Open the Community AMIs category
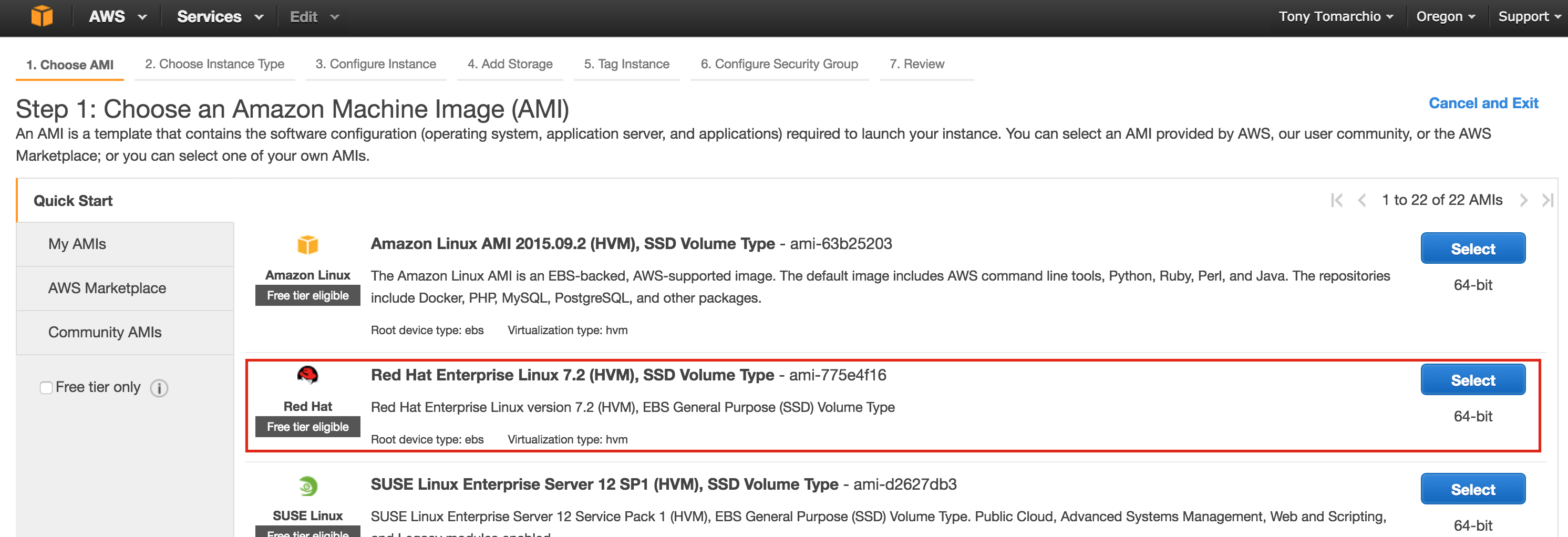The width and height of the screenshot is (1568, 537). [126, 333]
